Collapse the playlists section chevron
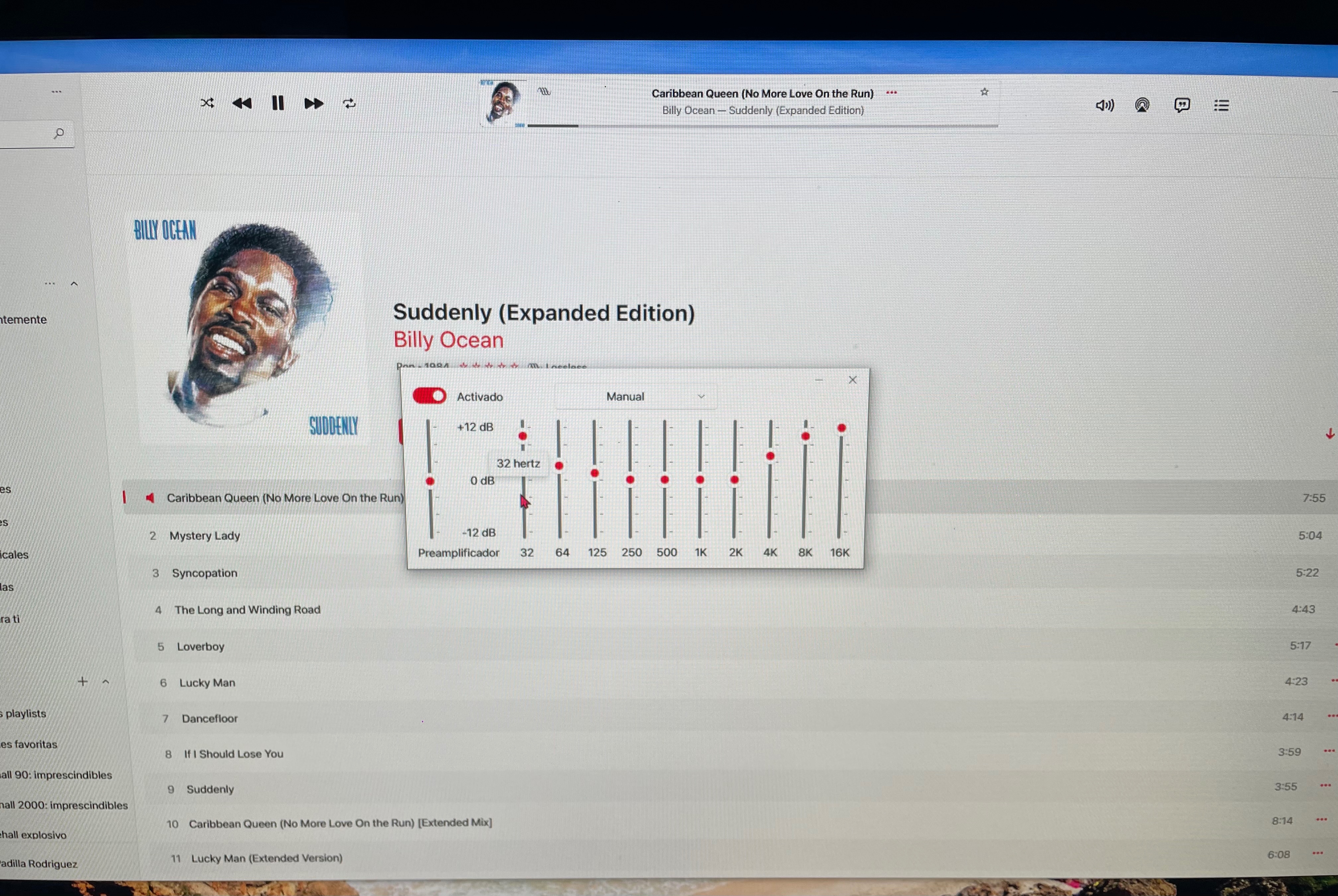The width and height of the screenshot is (1338, 896). pyautogui.click(x=106, y=682)
